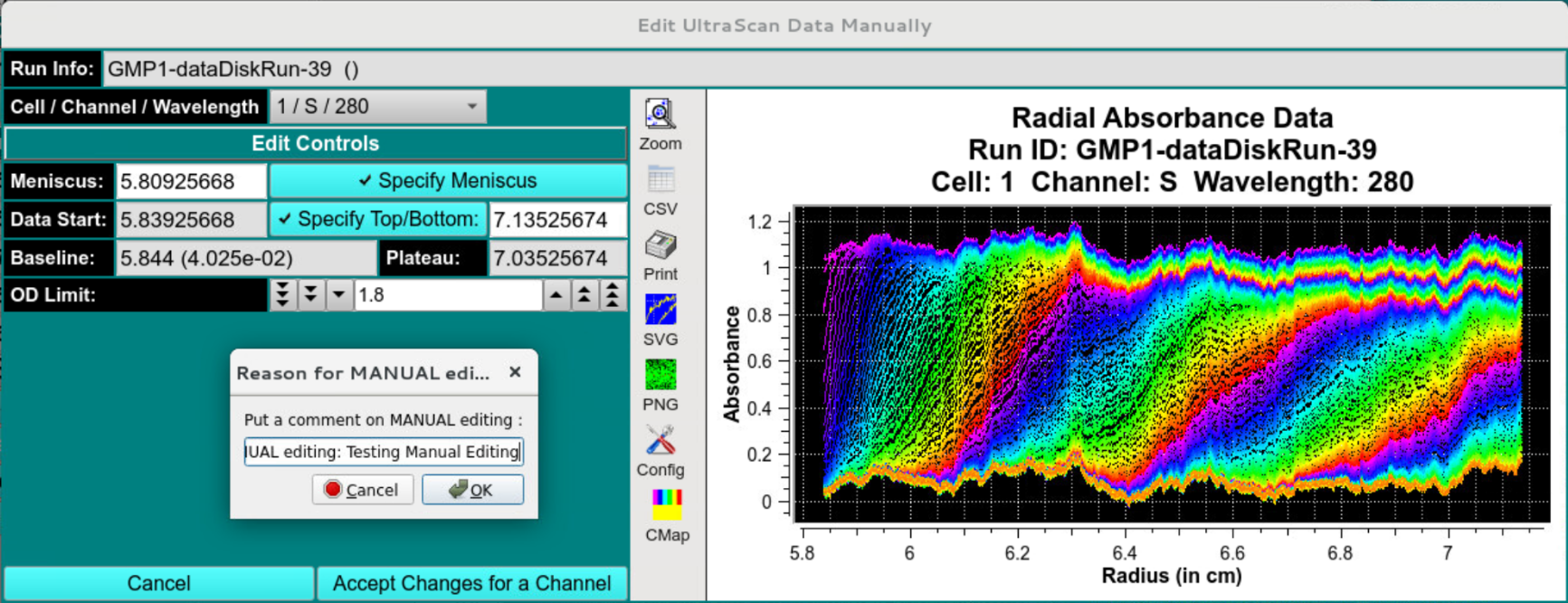Screen dimensions: 1568x603
Task: Close the Reason for MANUAL editing dialog
Action: 515,372
